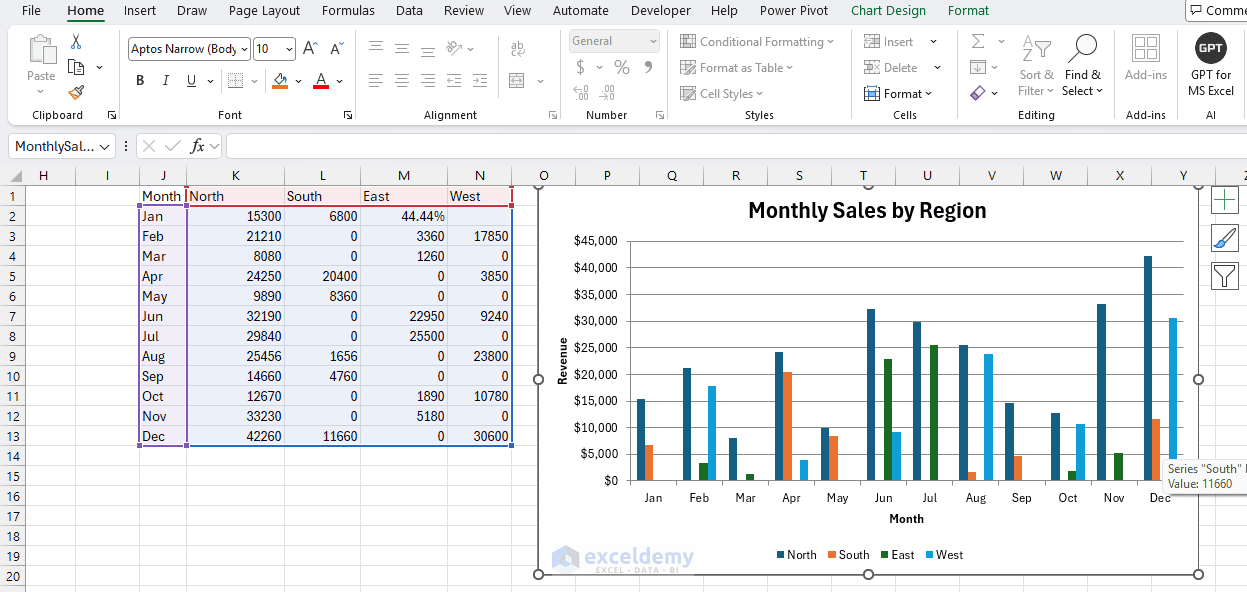Click the Delete cells button
This screenshot has width=1247, height=592.
(x=891, y=67)
